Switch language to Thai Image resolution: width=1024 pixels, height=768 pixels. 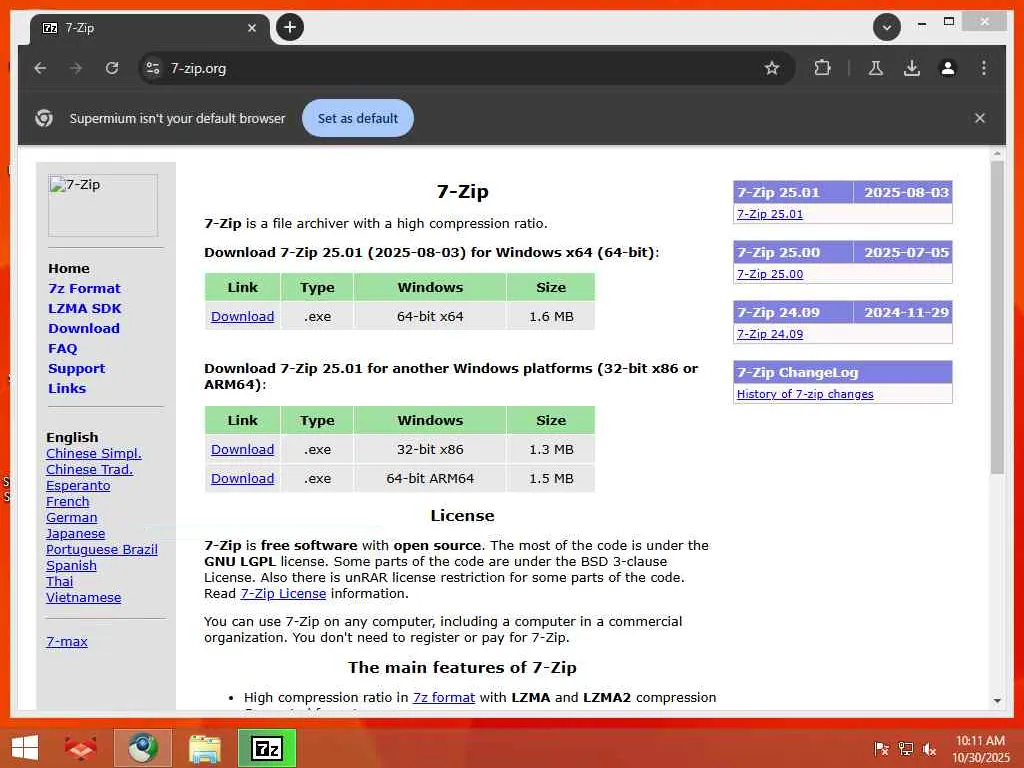pos(59,581)
